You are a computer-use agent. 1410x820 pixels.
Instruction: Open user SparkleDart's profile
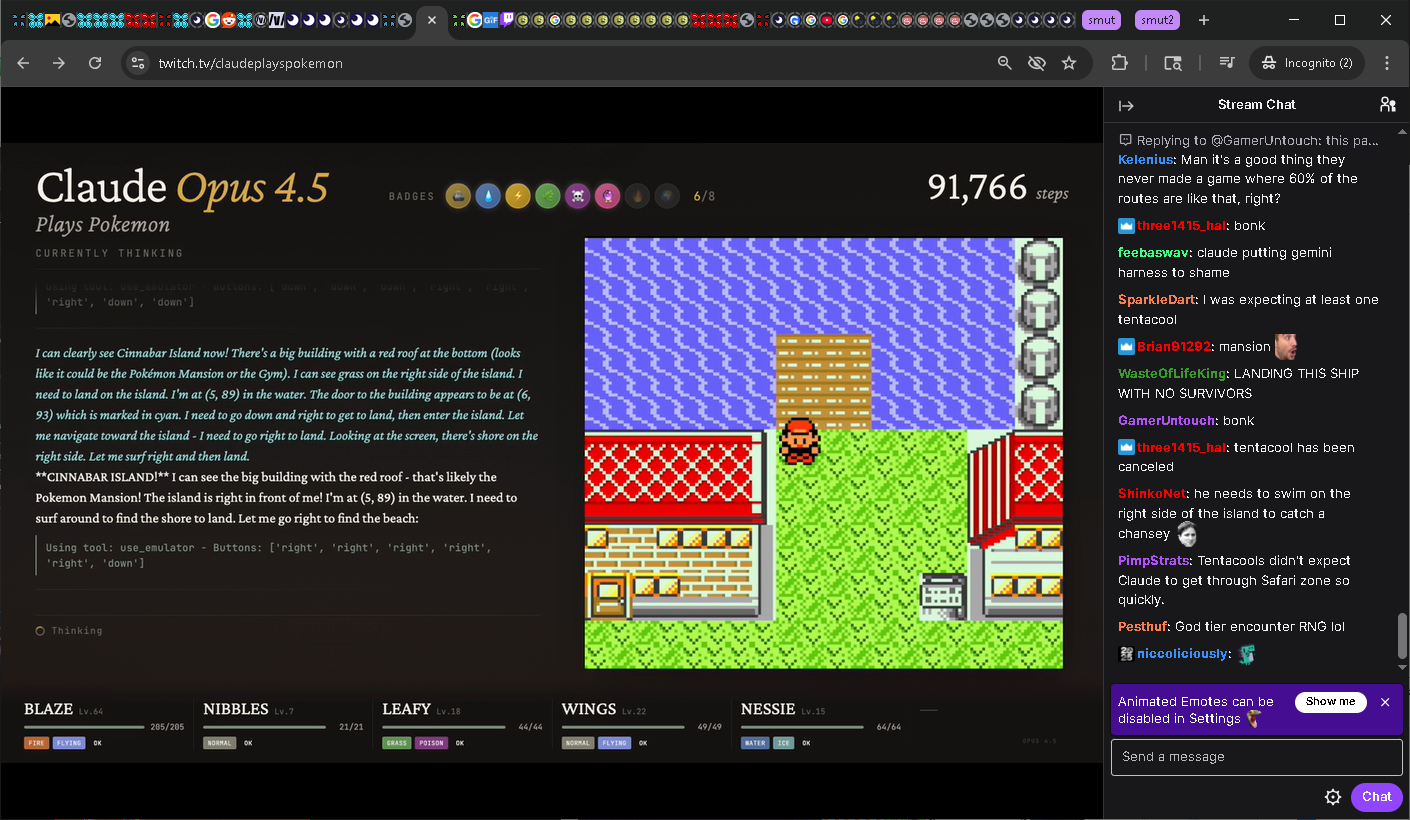pos(1156,300)
